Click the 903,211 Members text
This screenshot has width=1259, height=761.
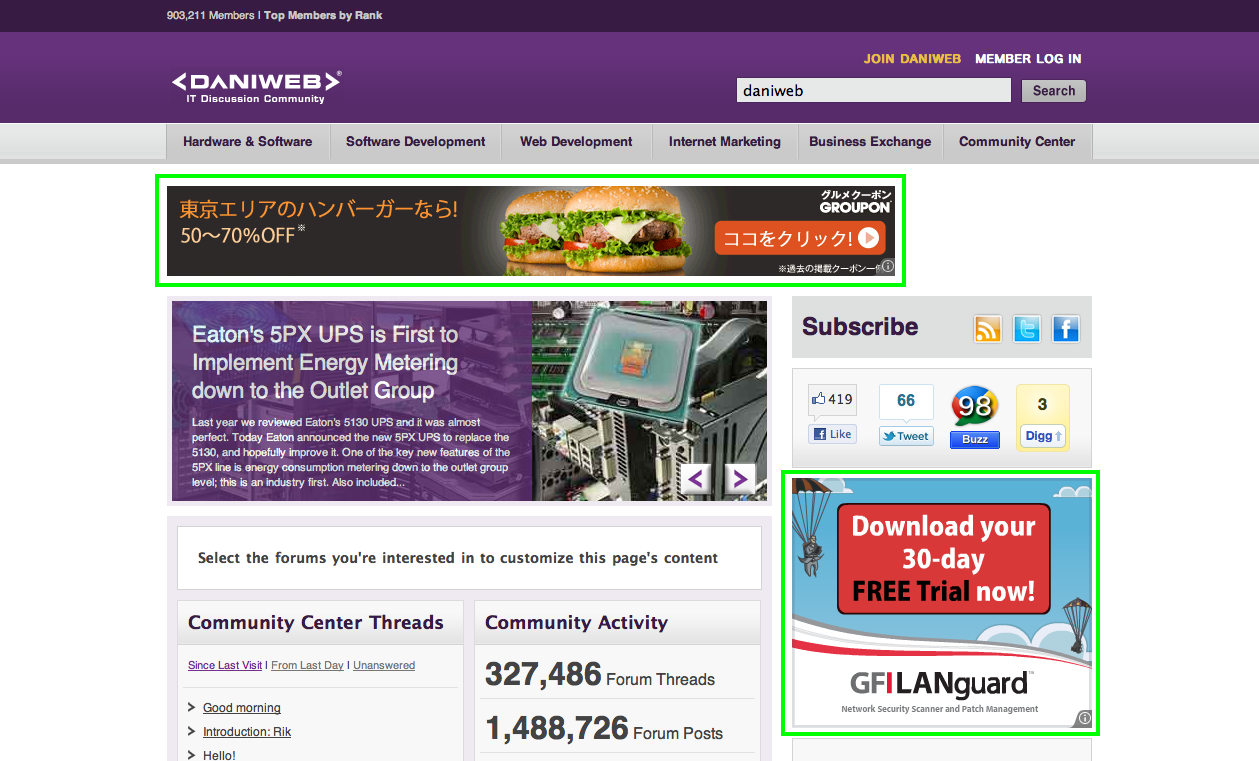pyautogui.click(x=211, y=15)
